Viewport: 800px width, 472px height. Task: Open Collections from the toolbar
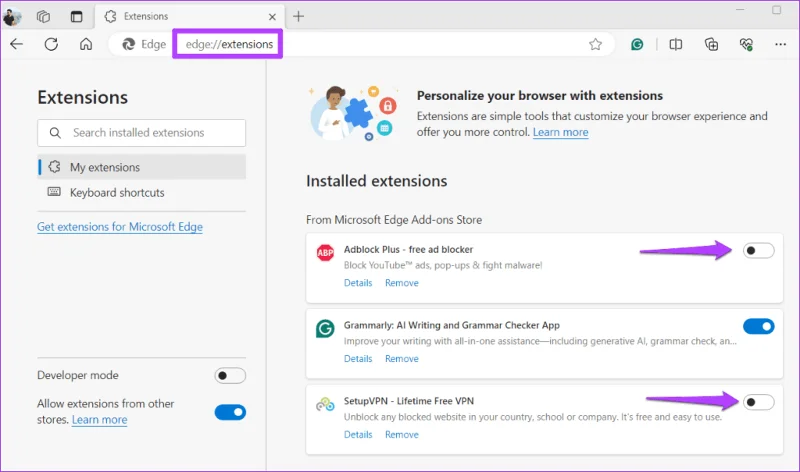711,44
